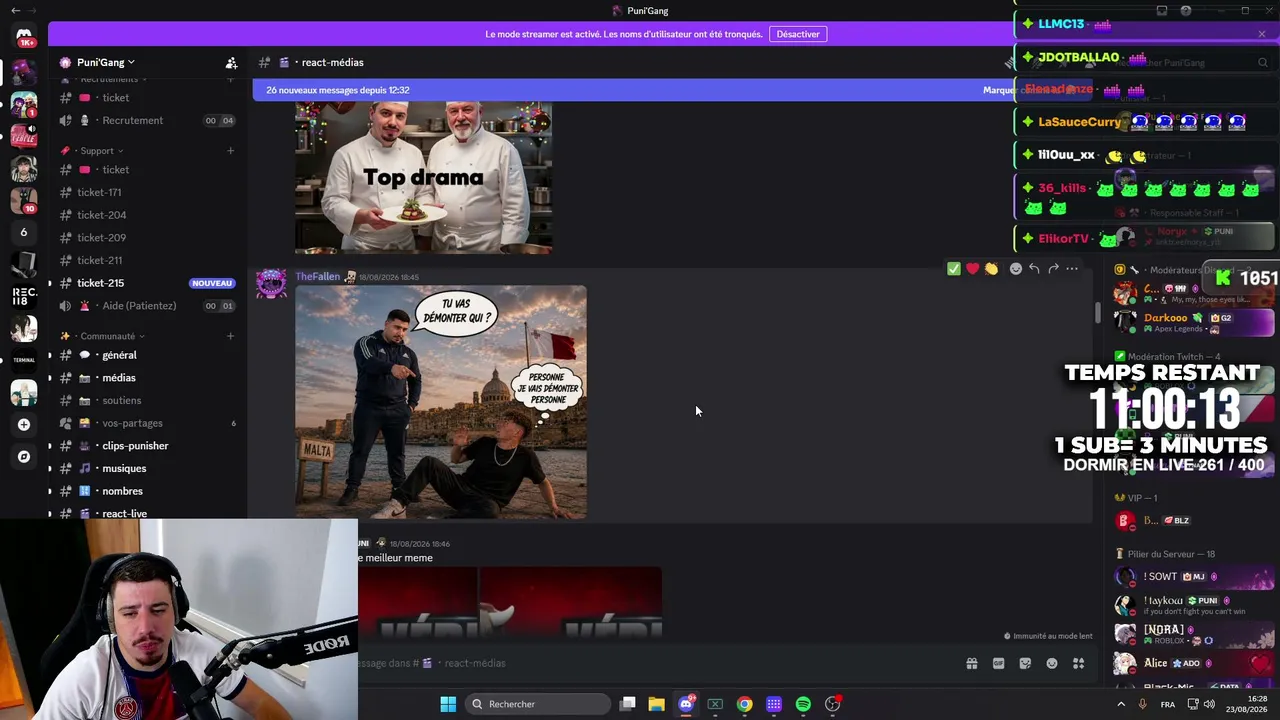The height and width of the screenshot is (720, 1280).
Task: Open Windows Start menu
Action: (x=448, y=704)
